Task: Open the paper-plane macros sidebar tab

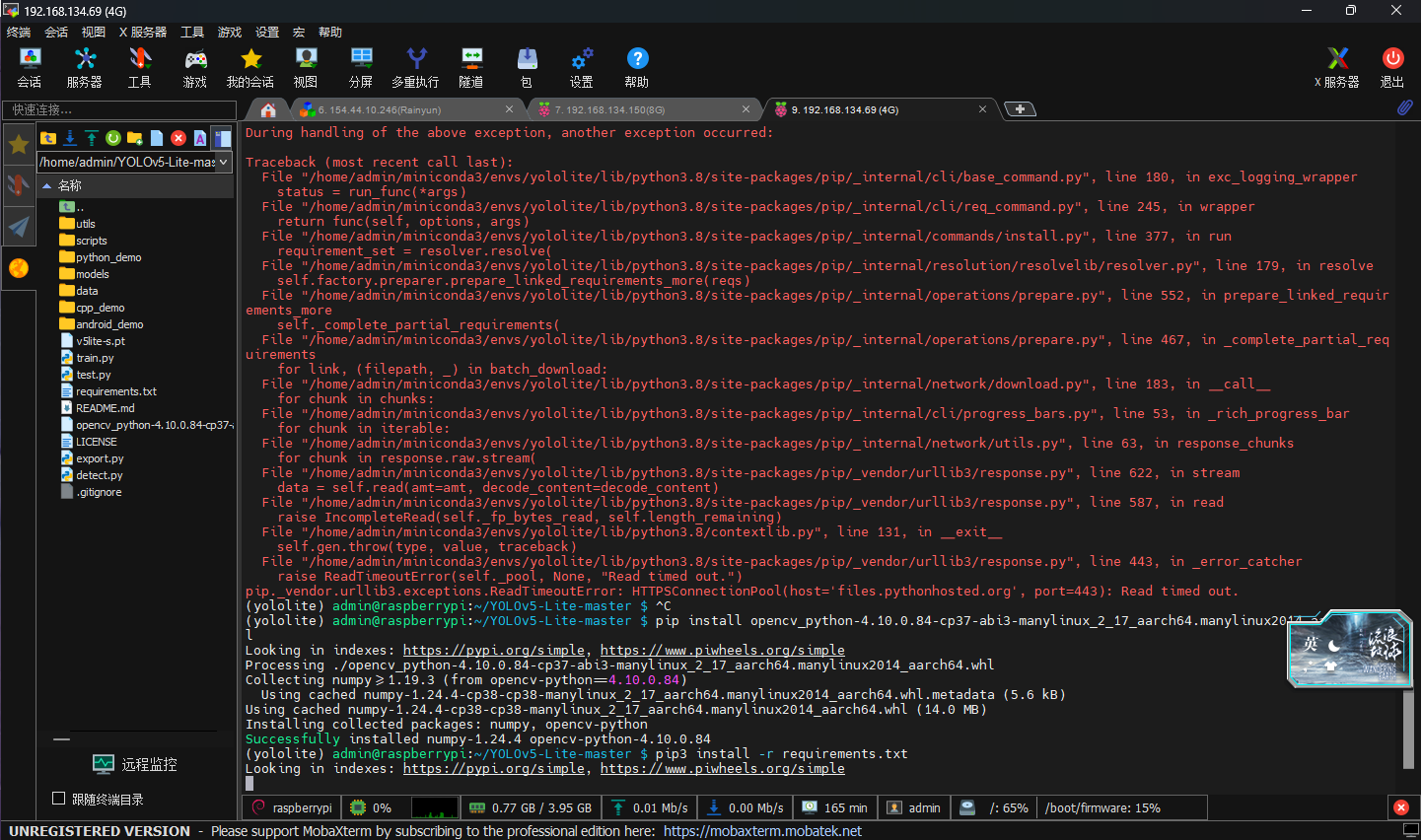Action: [x=19, y=227]
